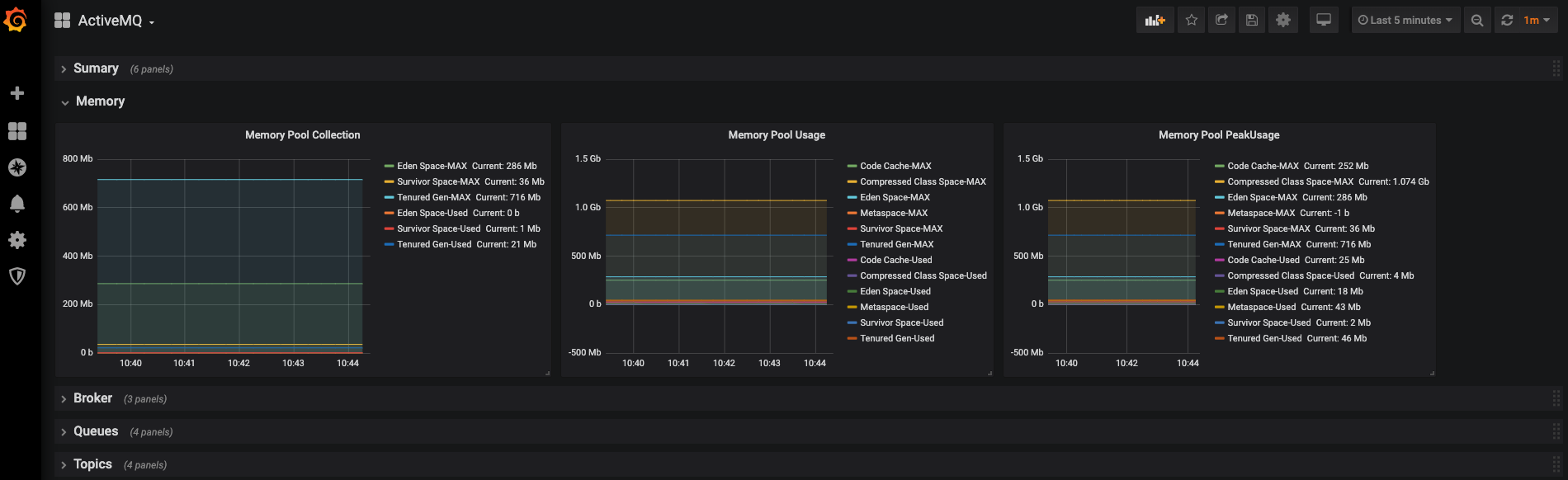The image size is (1568, 480).
Task: Click the Add panel toolbar icon
Action: pos(1155,20)
